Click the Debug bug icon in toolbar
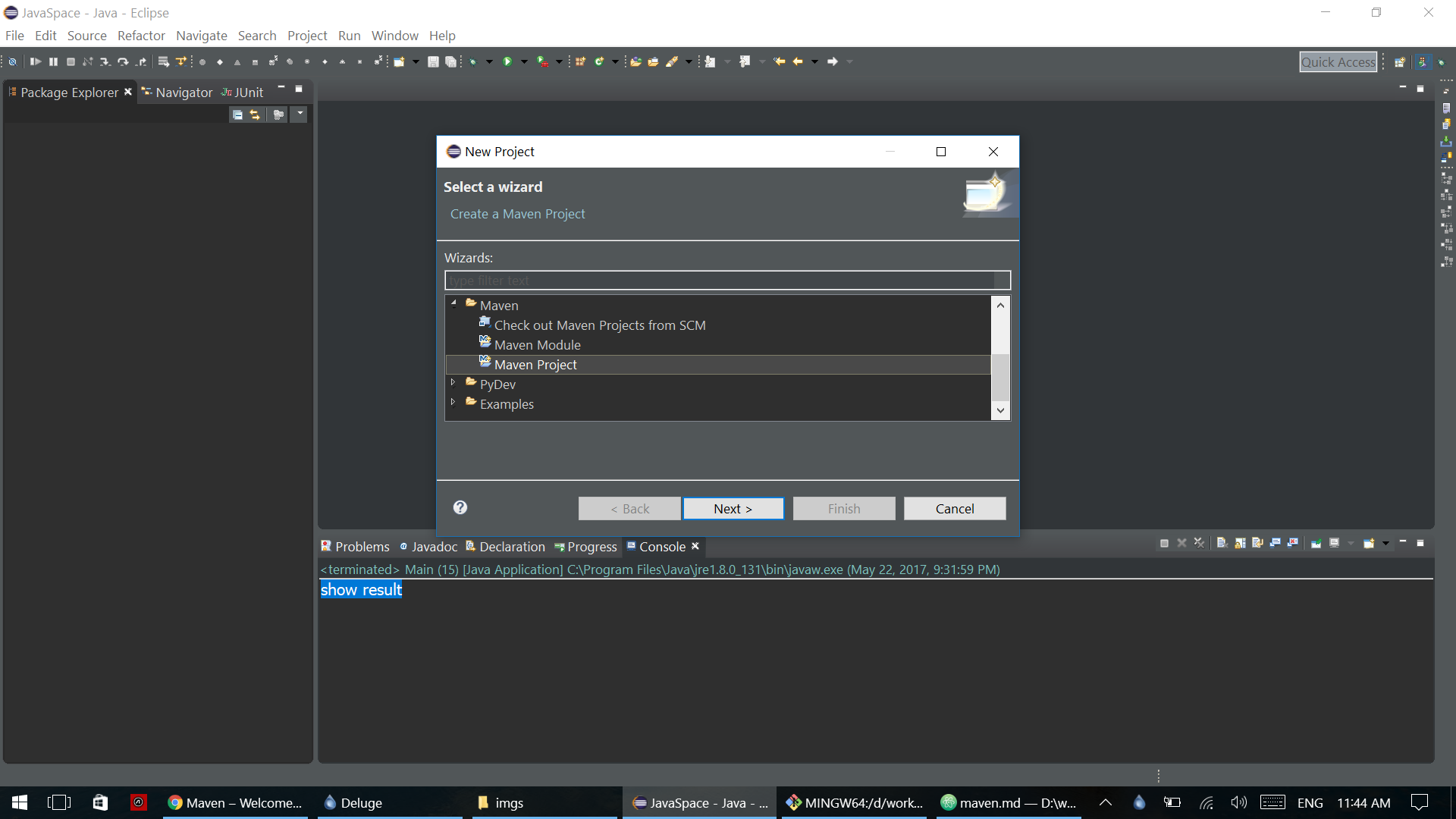This screenshot has width=1456, height=819. point(473,61)
